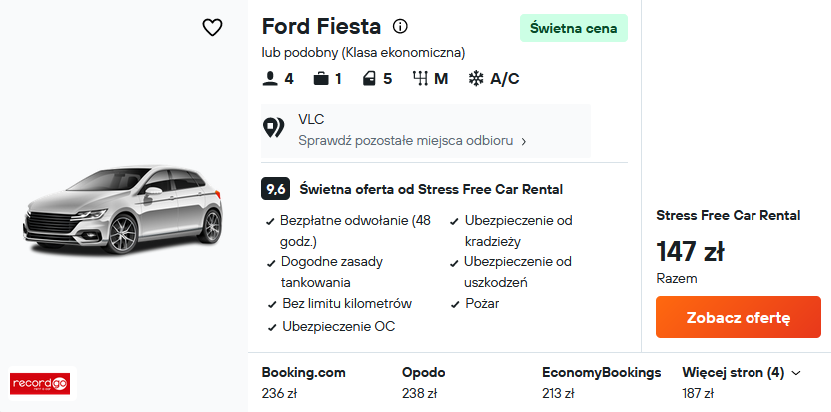831x412 pixels.
Task: Click the Ford Fiesta car image
Action: pos(123,210)
